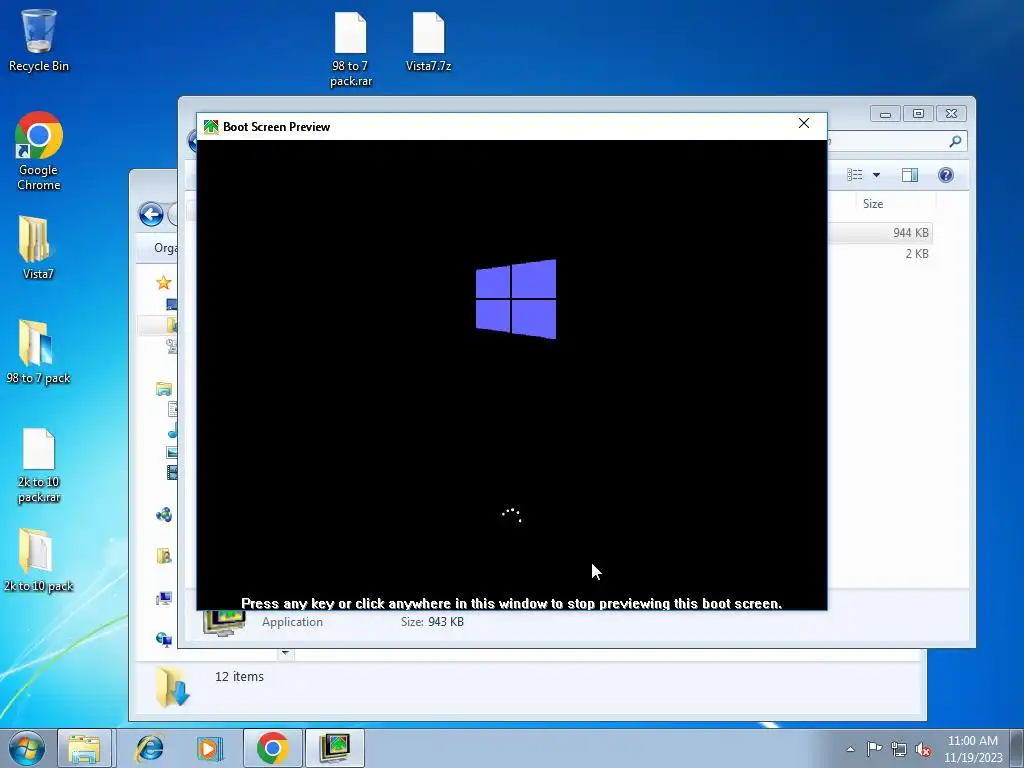
Task: Maximize the front Explorer window
Action: (918, 114)
